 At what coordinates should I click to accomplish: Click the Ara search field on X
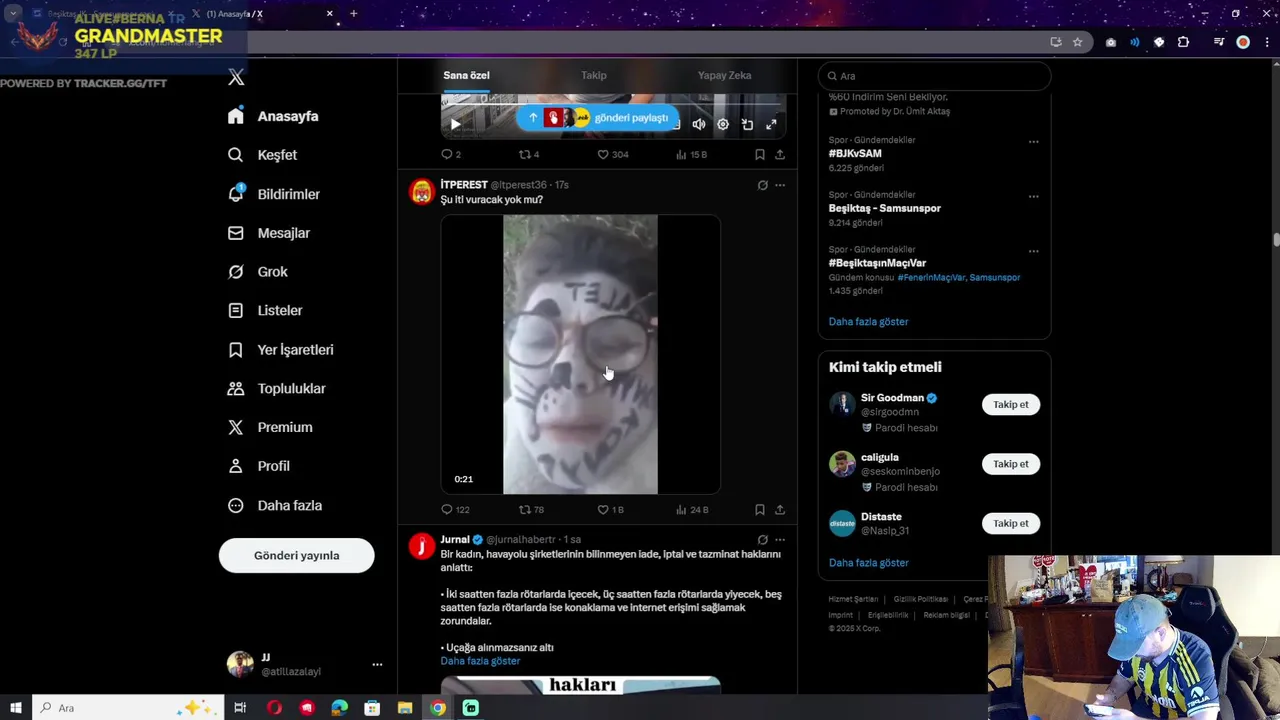pyautogui.click(x=934, y=76)
